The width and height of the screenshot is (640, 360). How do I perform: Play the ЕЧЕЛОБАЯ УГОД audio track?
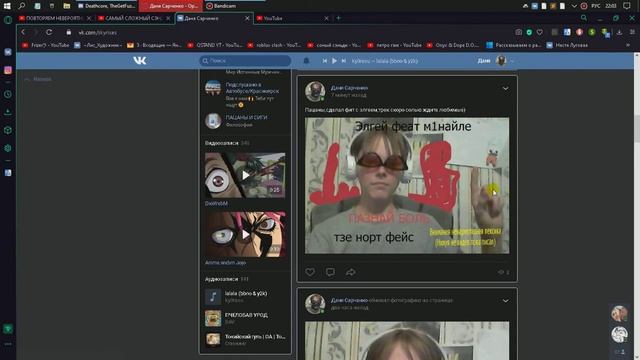click(245, 318)
